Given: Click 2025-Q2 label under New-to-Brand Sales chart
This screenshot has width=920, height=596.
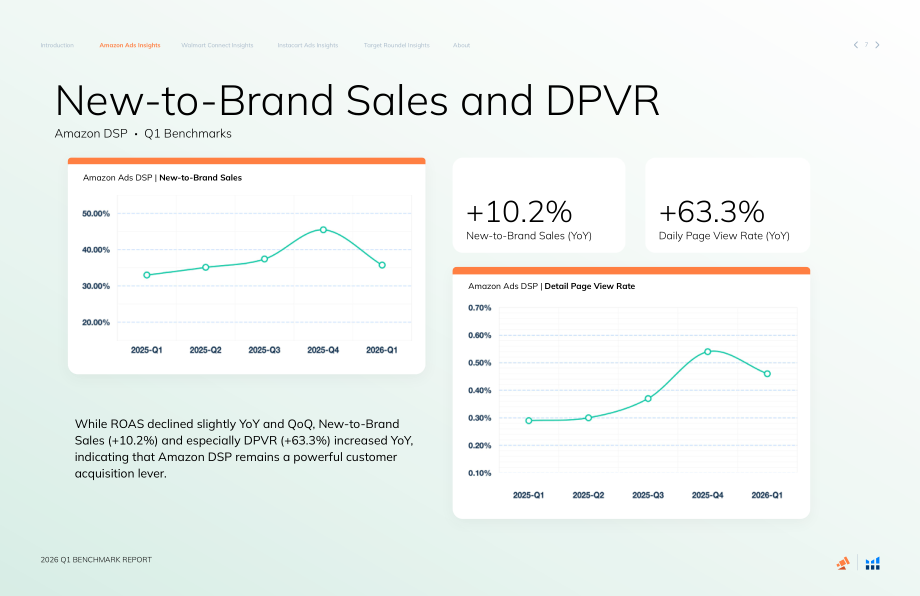Looking at the screenshot, I should click(x=205, y=350).
